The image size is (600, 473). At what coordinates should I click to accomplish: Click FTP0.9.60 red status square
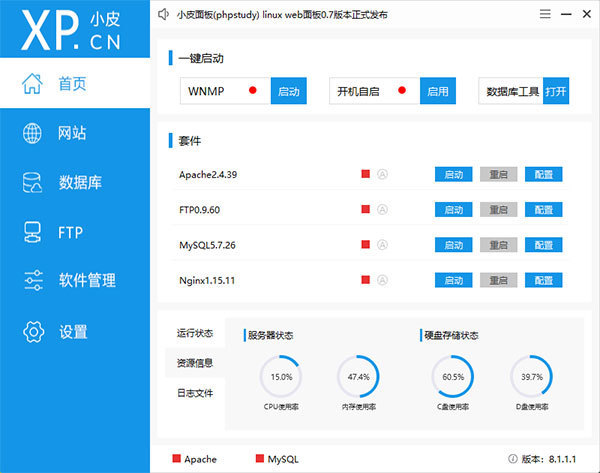[x=366, y=209]
